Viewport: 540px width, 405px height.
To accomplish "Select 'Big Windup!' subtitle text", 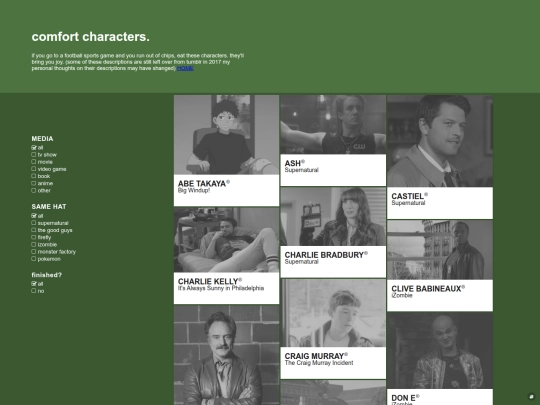I will coord(194,190).
